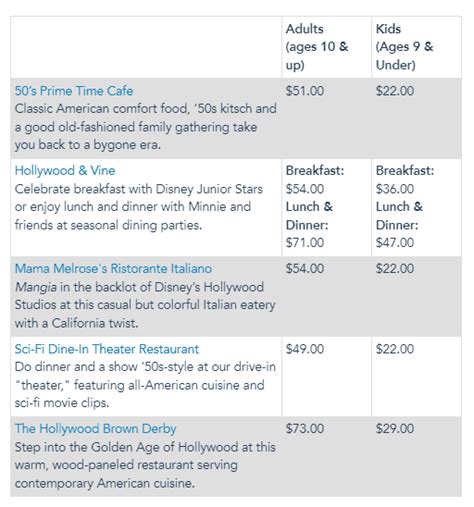This screenshot has width=474, height=507.
Task: Click the Hollywood & Vine description paragraph
Action: tap(139, 207)
